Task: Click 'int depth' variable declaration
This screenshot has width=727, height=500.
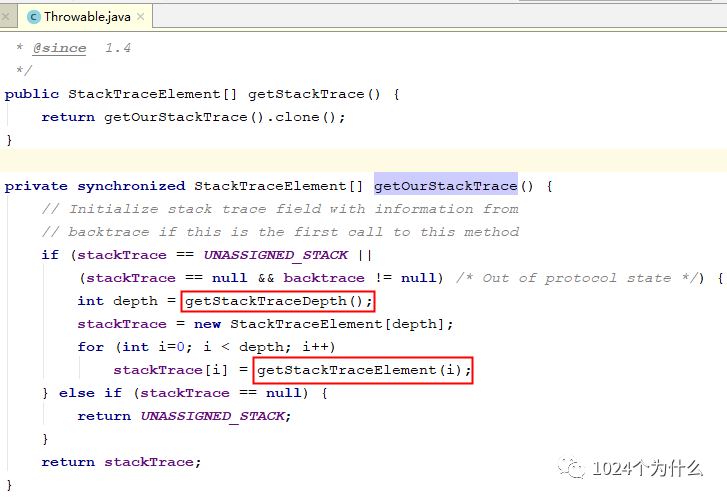Action: coord(118,301)
